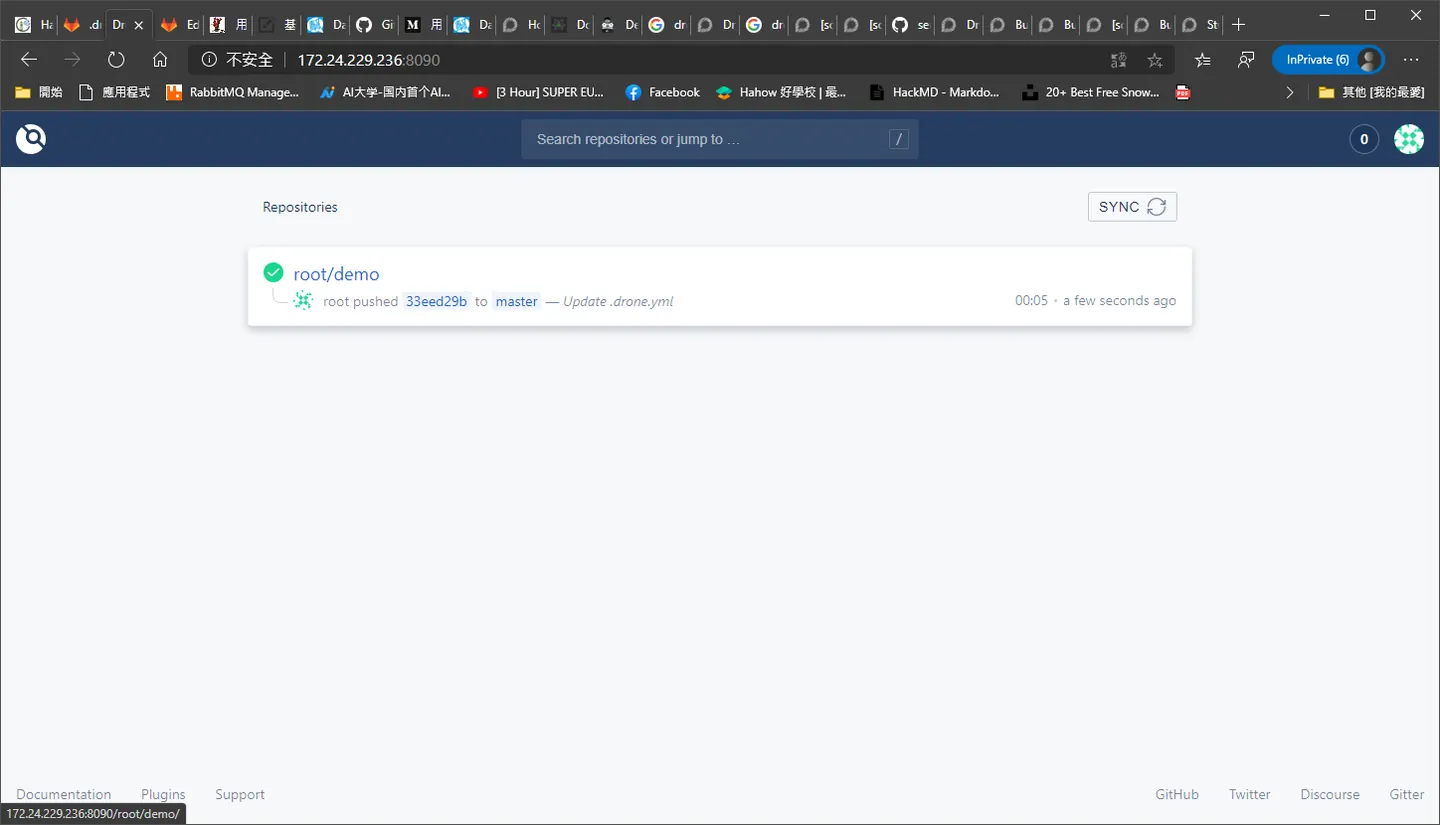Open the InPrivate profile button
This screenshot has width=1440, height=825.
point(1328,60)
